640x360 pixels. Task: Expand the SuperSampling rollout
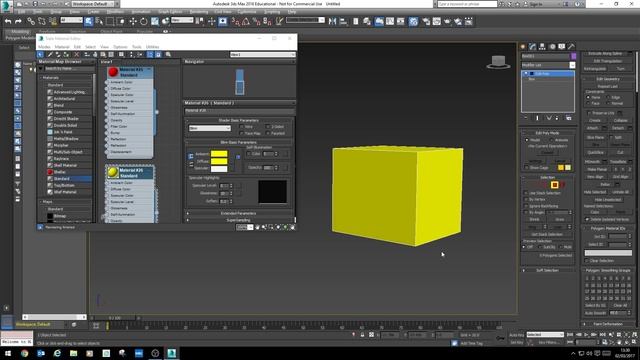click(239, 220)
